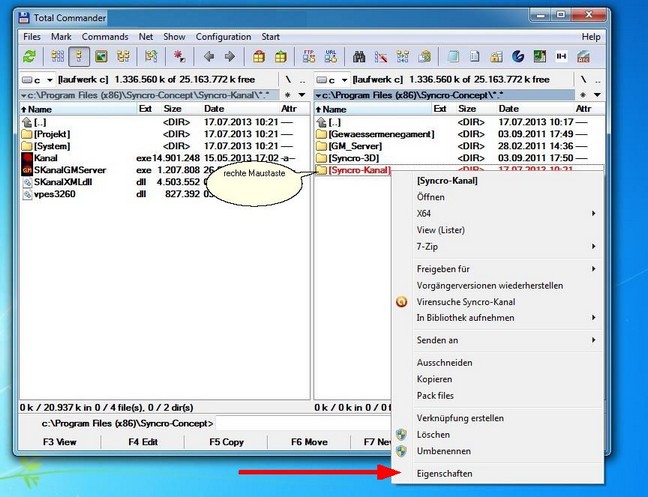Click the F5 Copy button
The width and height of the screenshot is (648, 497).
pos(226,442)
